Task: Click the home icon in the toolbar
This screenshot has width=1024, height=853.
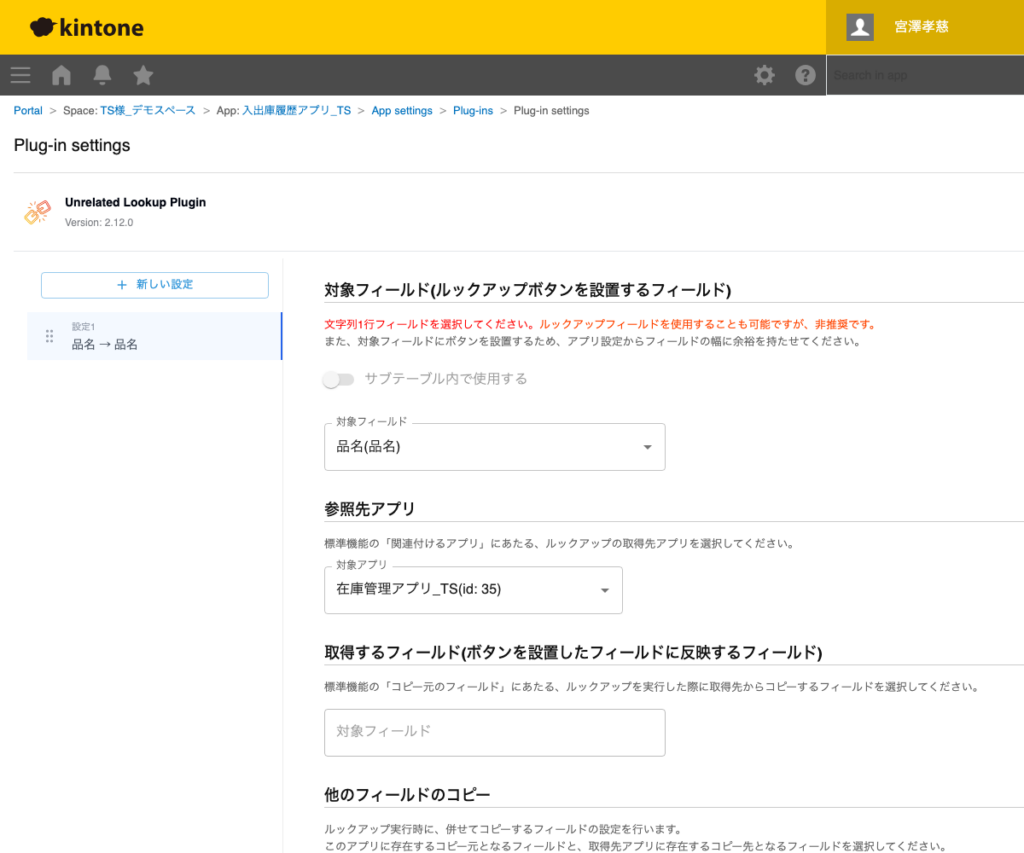Action: [60, 75]
